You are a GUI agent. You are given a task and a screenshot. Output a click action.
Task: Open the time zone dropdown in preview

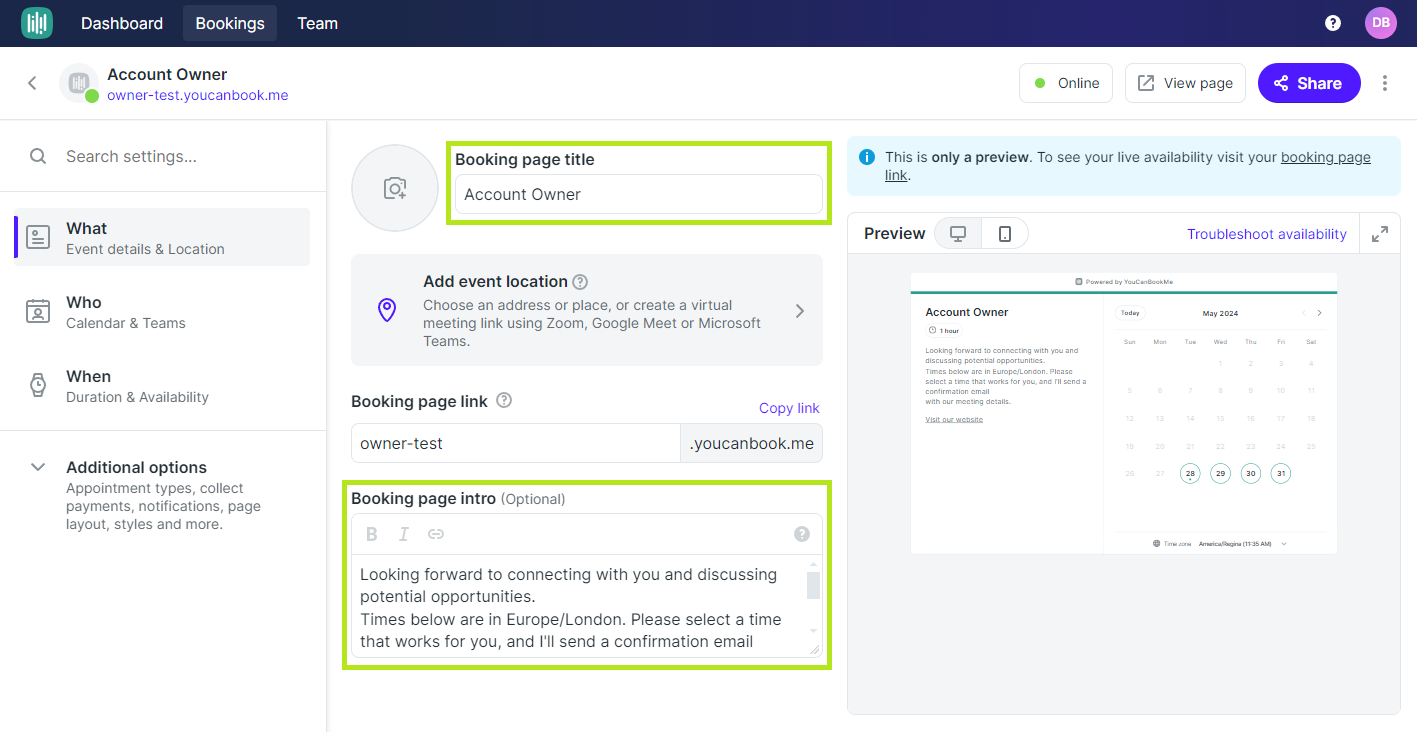(x=1219, y=544)
